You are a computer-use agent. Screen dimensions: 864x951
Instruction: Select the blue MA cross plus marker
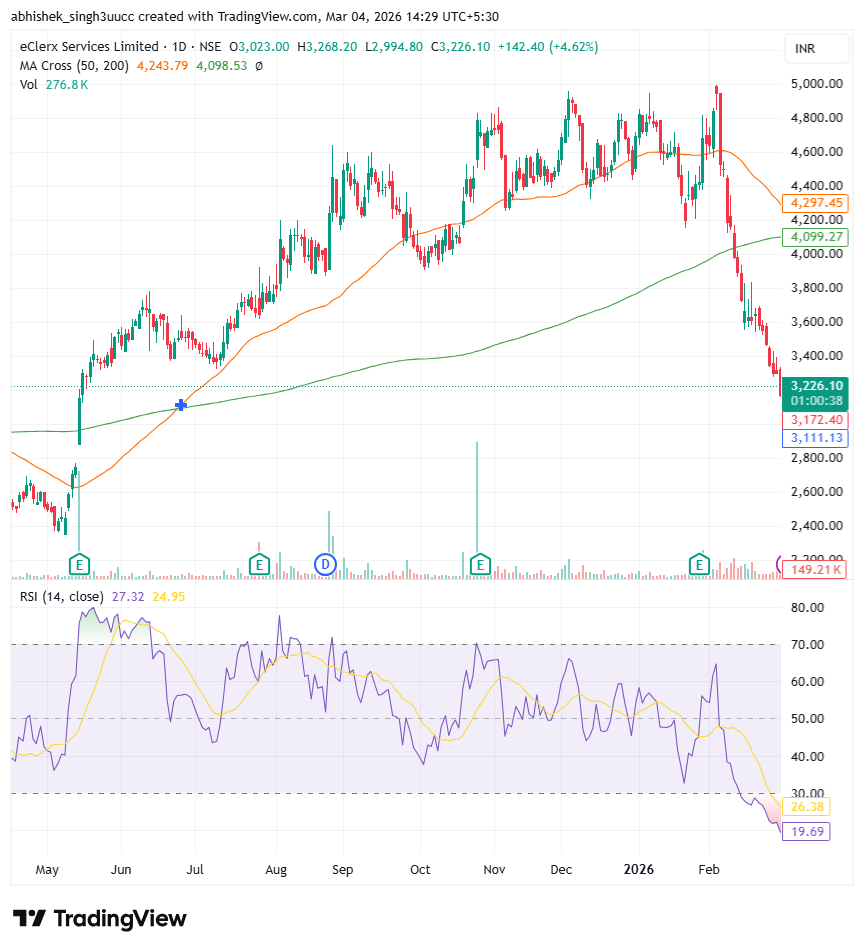pos(181,405)
